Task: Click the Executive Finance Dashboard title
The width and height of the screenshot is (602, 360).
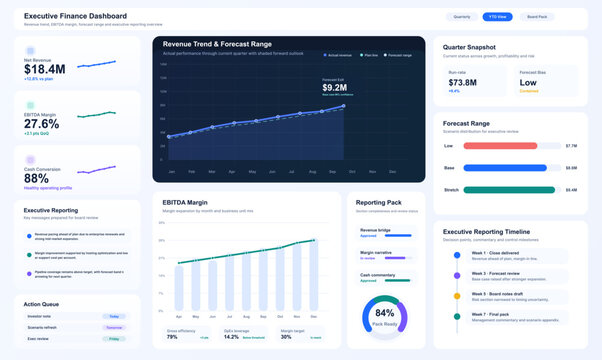Action: pos(75,16)
